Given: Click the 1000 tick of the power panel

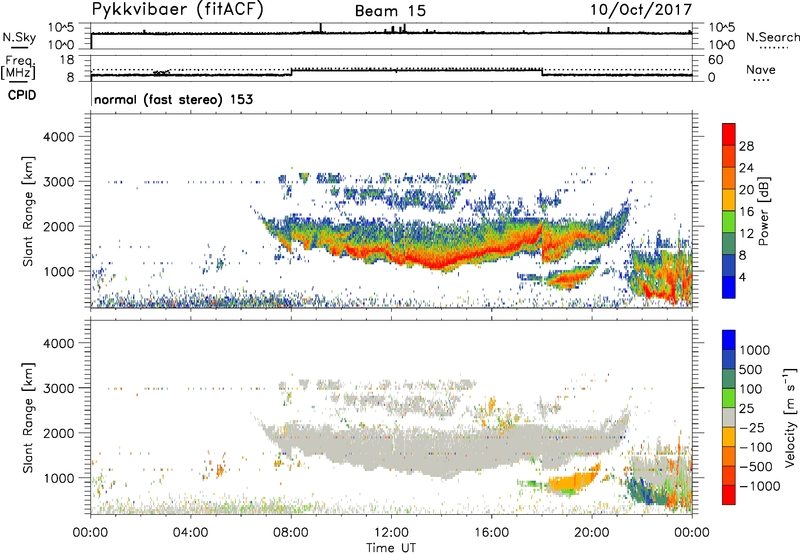Looking at the screenshot, I should point(58,271).
